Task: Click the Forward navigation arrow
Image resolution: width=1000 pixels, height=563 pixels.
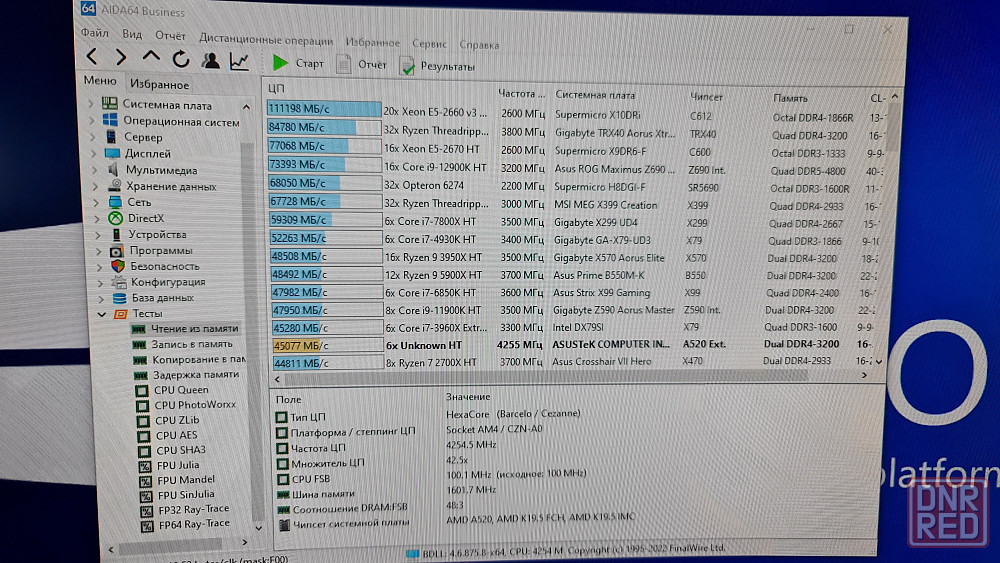Action: point(120,58)
